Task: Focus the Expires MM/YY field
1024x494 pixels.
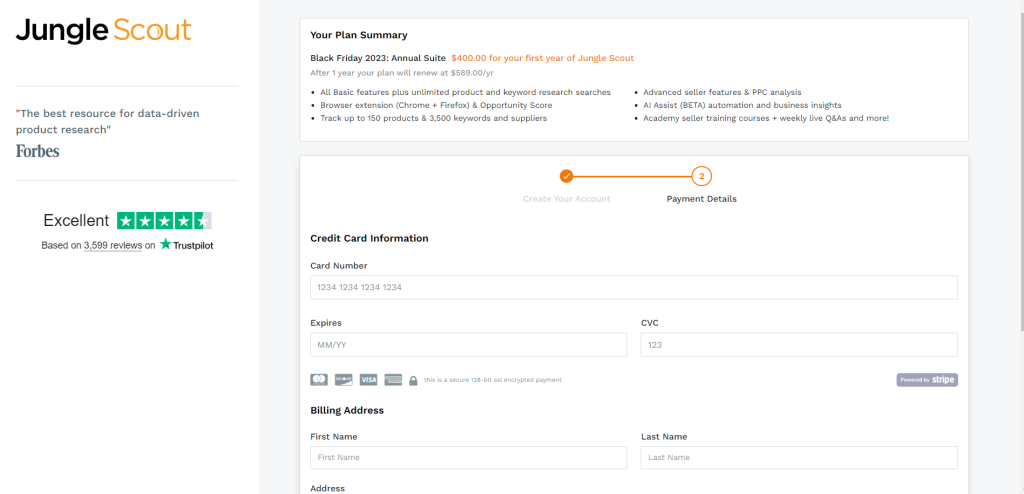Action: [x=468, y=345]
